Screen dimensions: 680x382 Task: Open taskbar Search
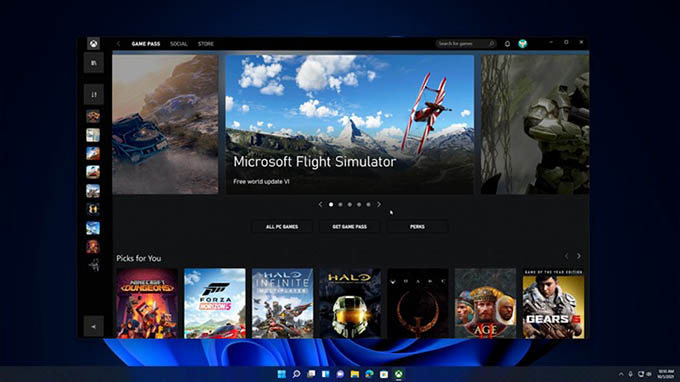point(296,374)
